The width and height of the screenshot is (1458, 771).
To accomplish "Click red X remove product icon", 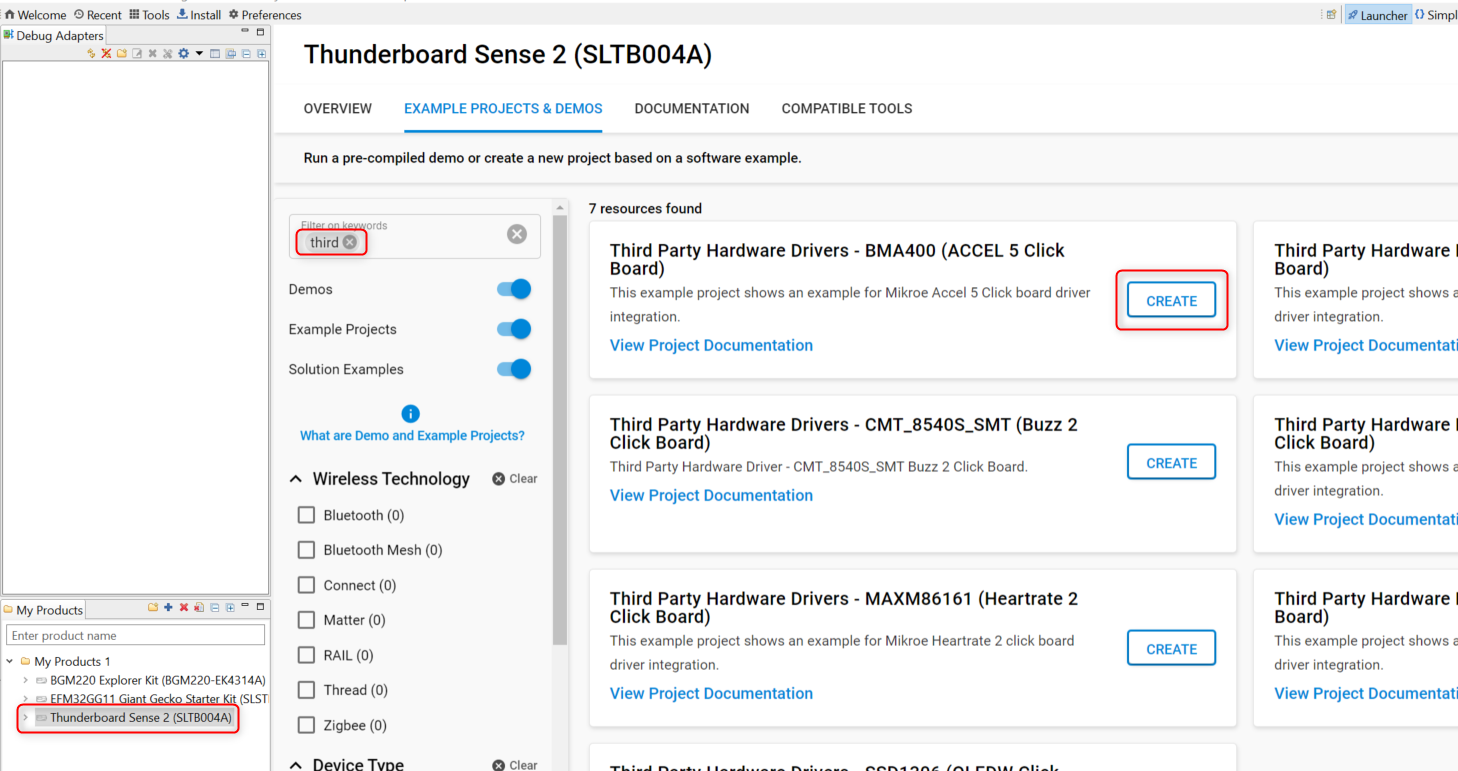I will click(x=184, y=607).
